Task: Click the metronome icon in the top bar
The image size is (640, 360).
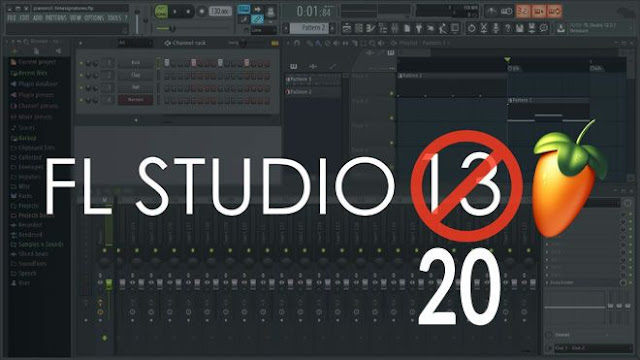Action: [x=491, y=11]
